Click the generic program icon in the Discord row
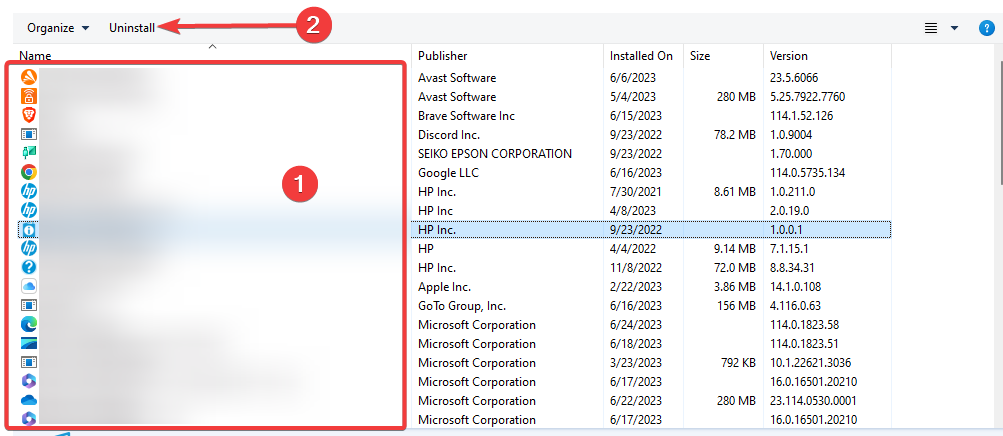The image size is (1003, 436). (x=29, y=134)
